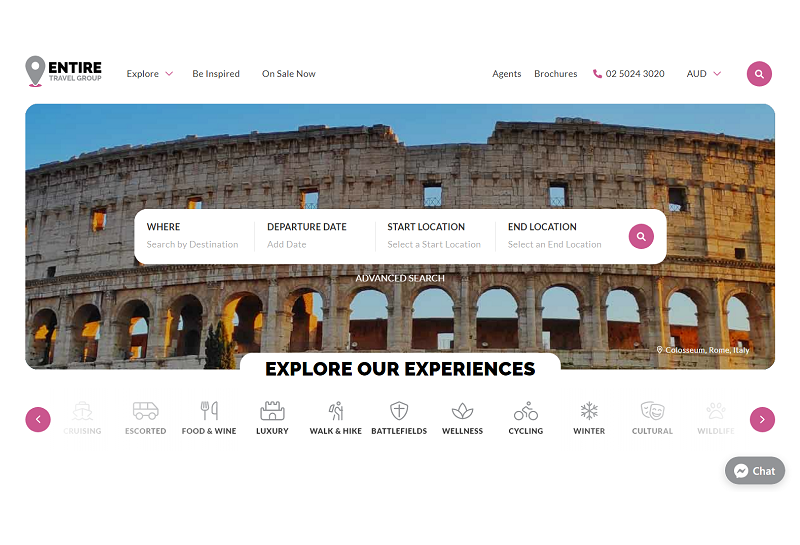Screen dimensions: 800x545
Task: Open the Start Location selector
Action: (434, 236)
